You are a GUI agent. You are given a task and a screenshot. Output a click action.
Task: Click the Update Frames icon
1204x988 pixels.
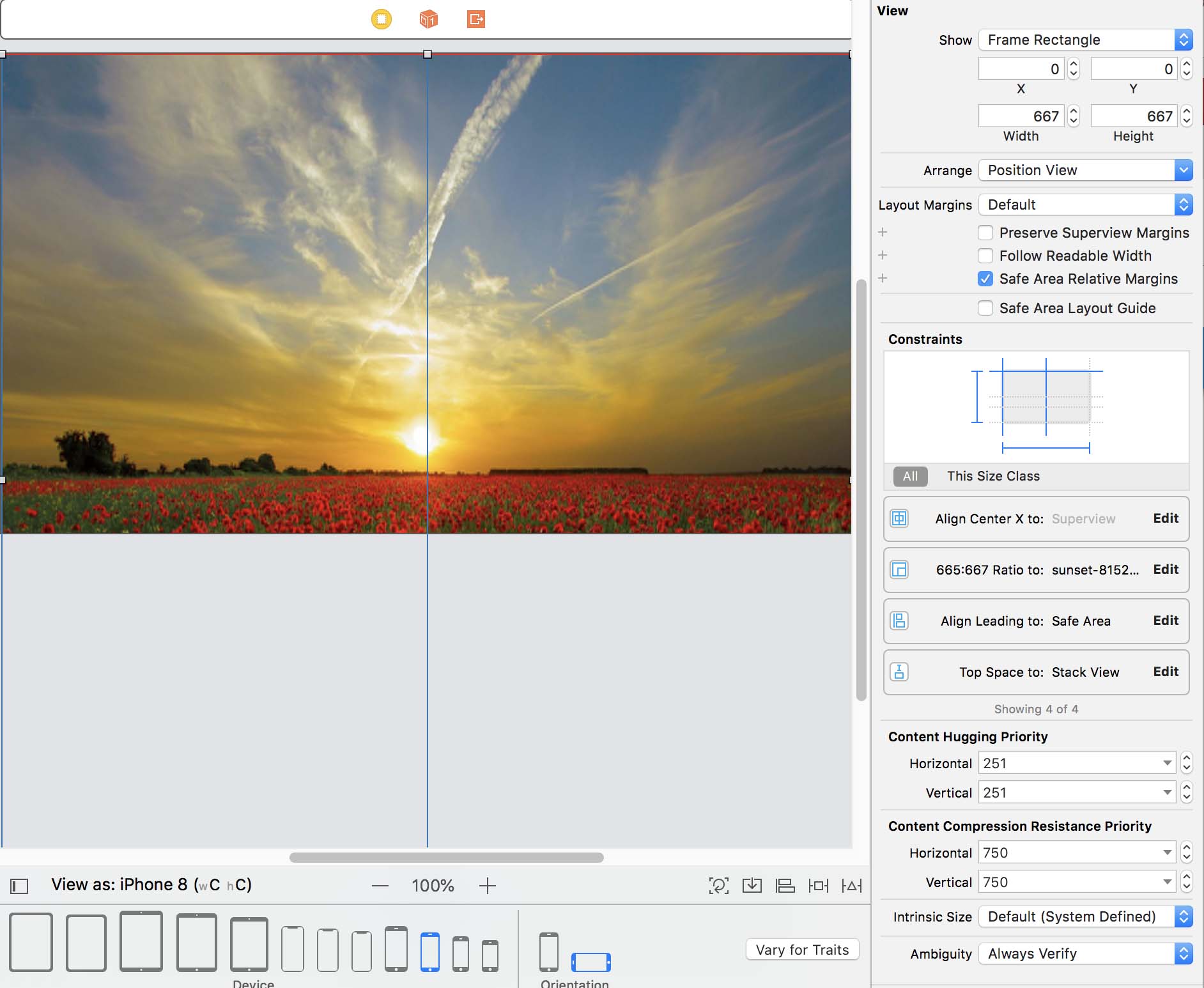click(719, 885)
